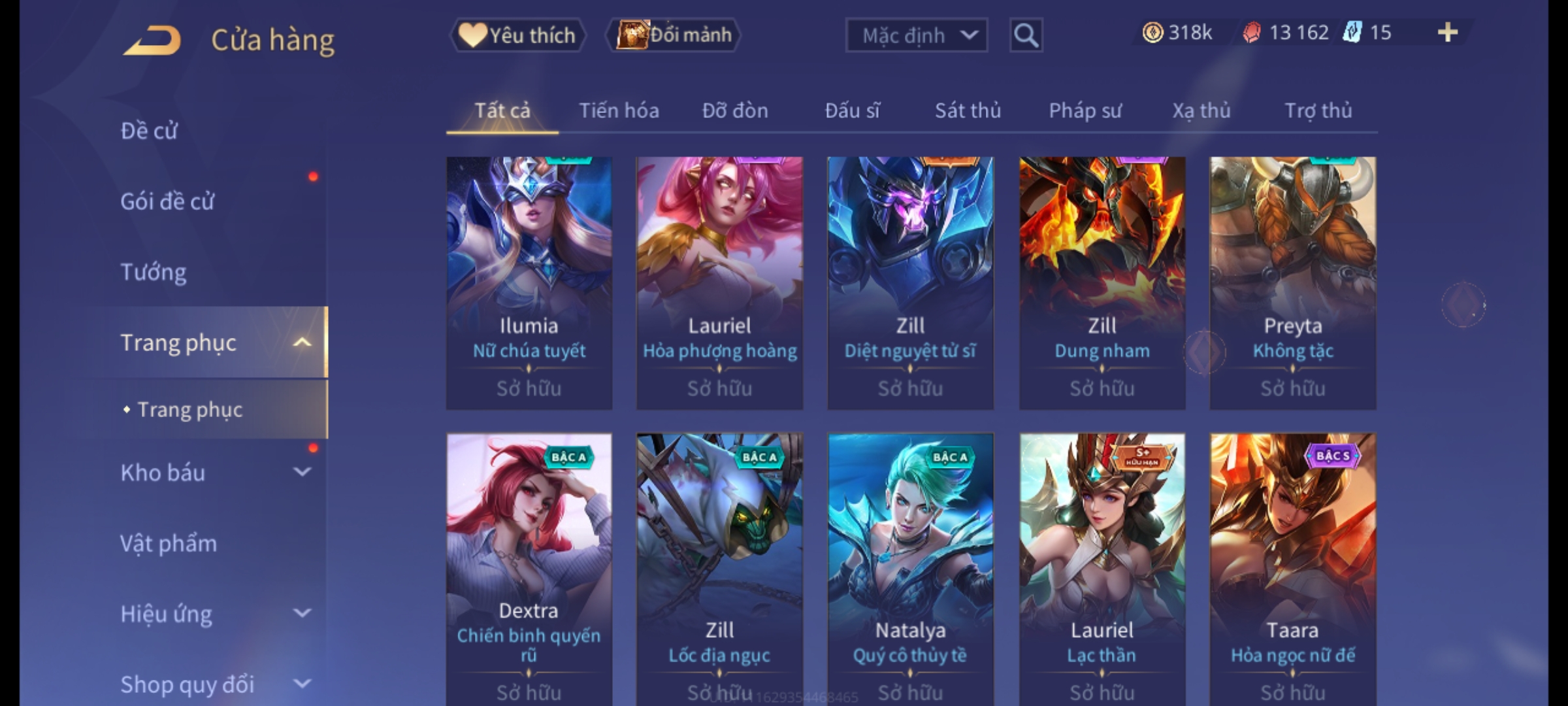Open the search magnifier icon
This screenshot has width=1568, height=706.
coord(1026,35)
